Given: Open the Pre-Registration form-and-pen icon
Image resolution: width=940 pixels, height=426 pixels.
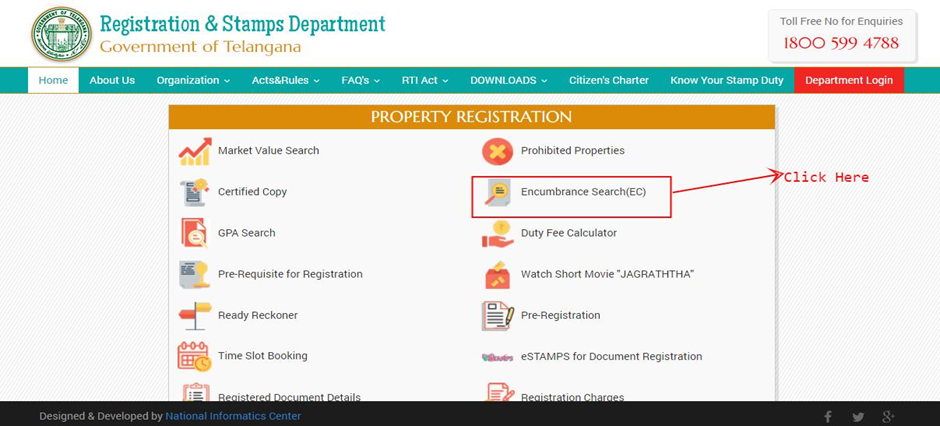Looking at the screenshot, I should [498, 316].
